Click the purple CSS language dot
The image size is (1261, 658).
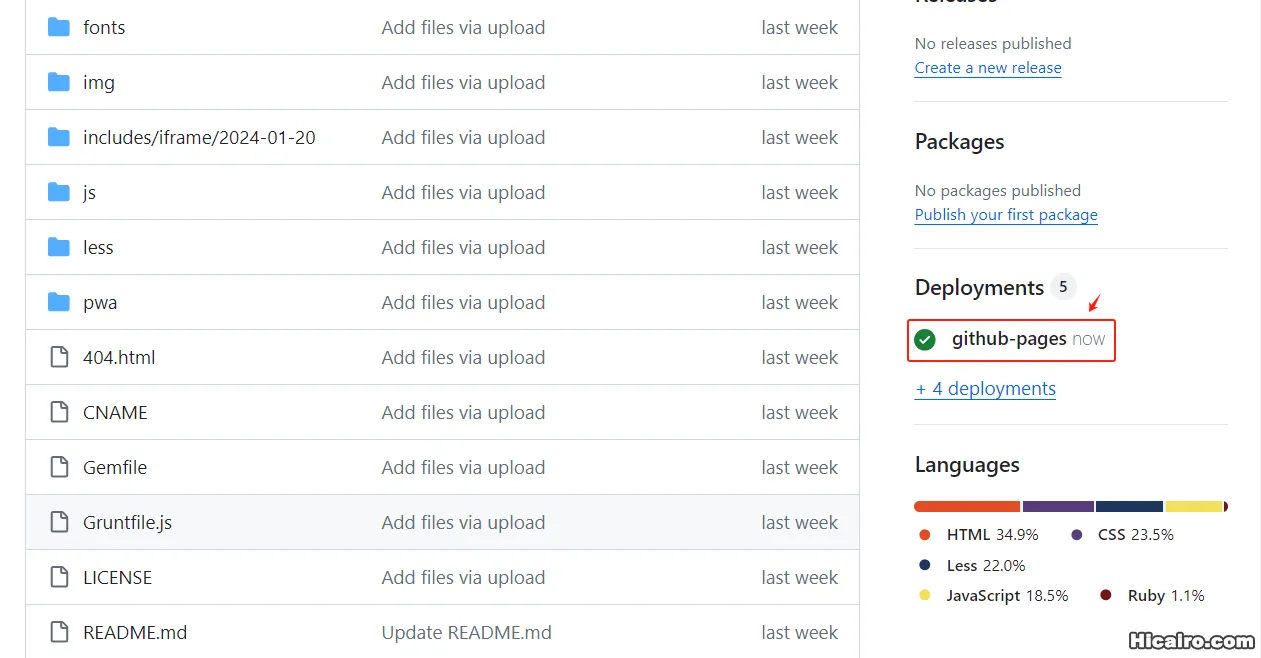(x=1077, y=535)
